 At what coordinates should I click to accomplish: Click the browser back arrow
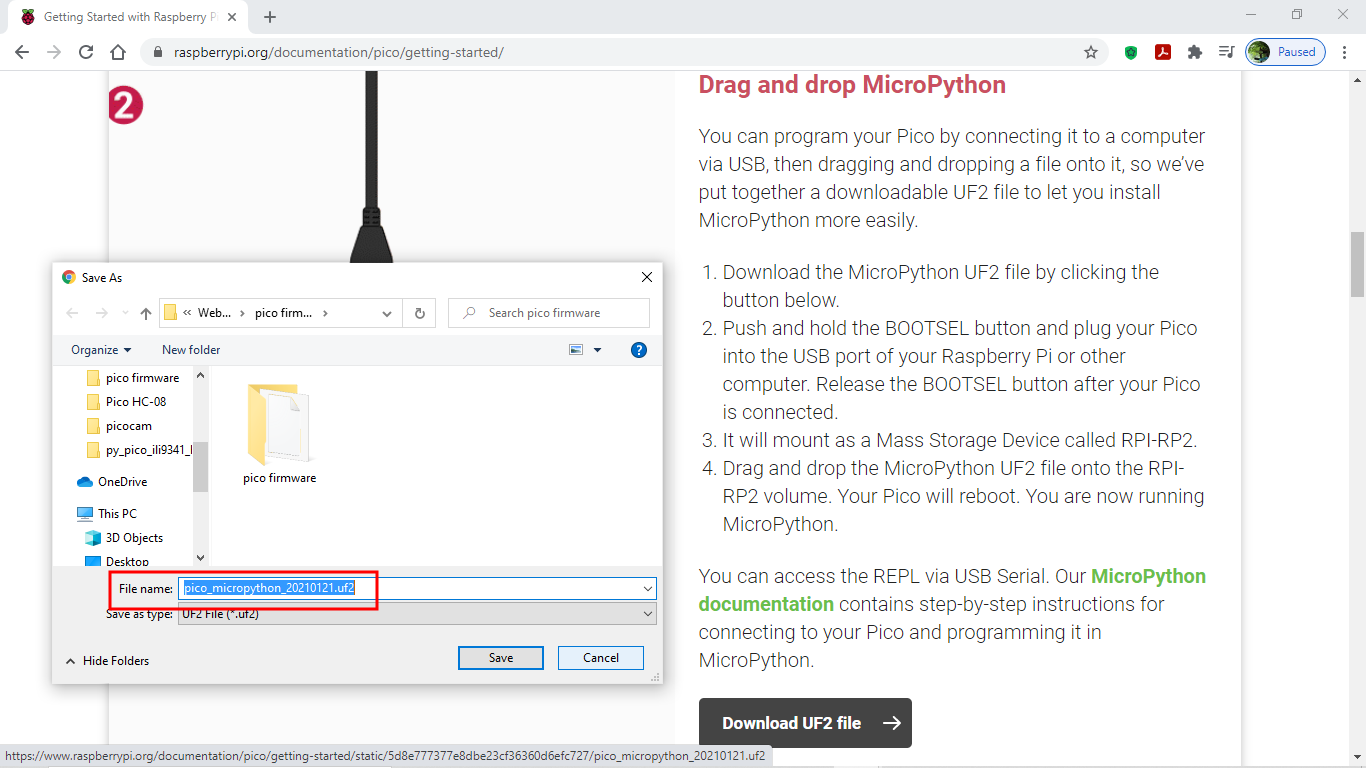pyautogui.click(x=22, y=52)
